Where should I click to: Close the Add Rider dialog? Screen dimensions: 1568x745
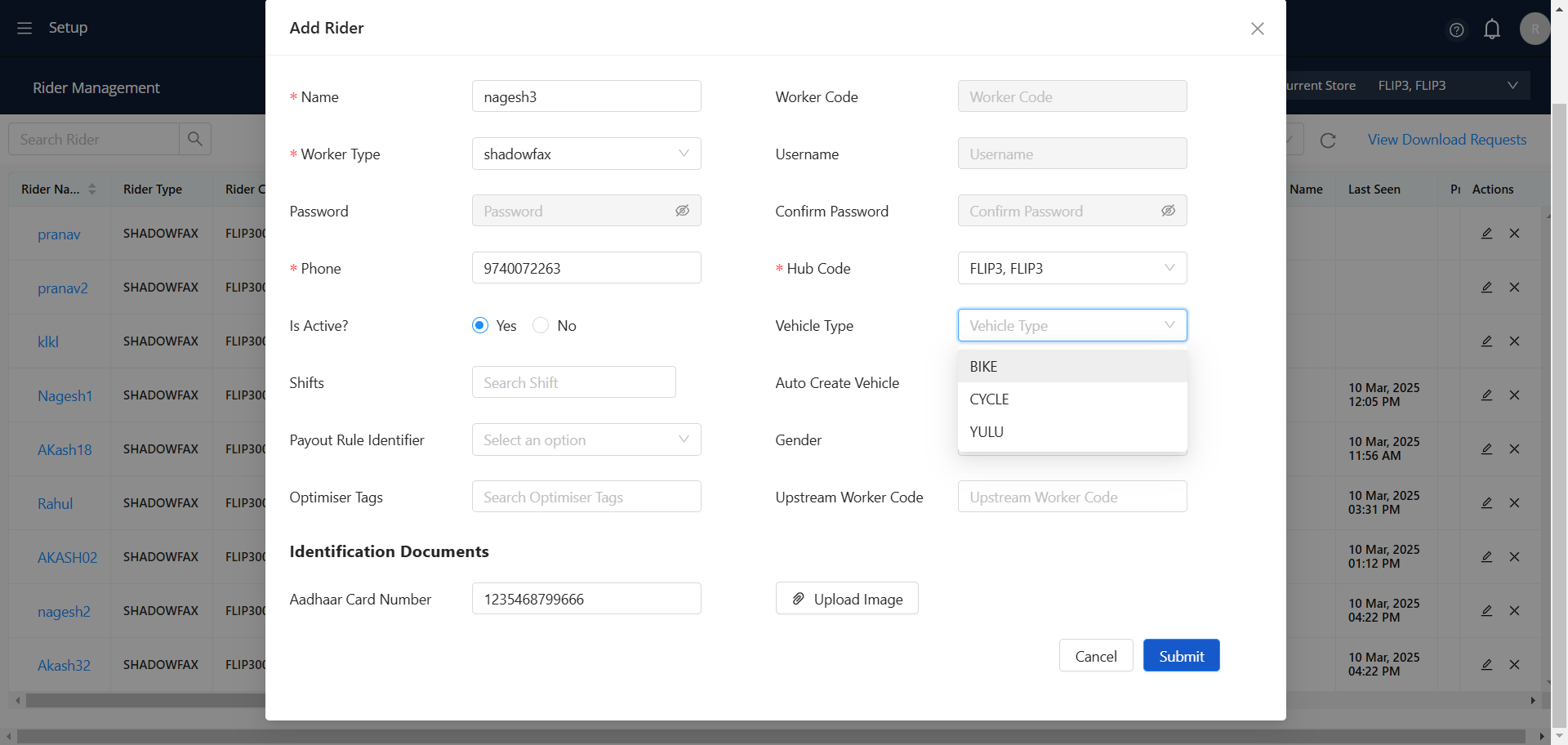pyautogui.click(x=1258, y=29)
